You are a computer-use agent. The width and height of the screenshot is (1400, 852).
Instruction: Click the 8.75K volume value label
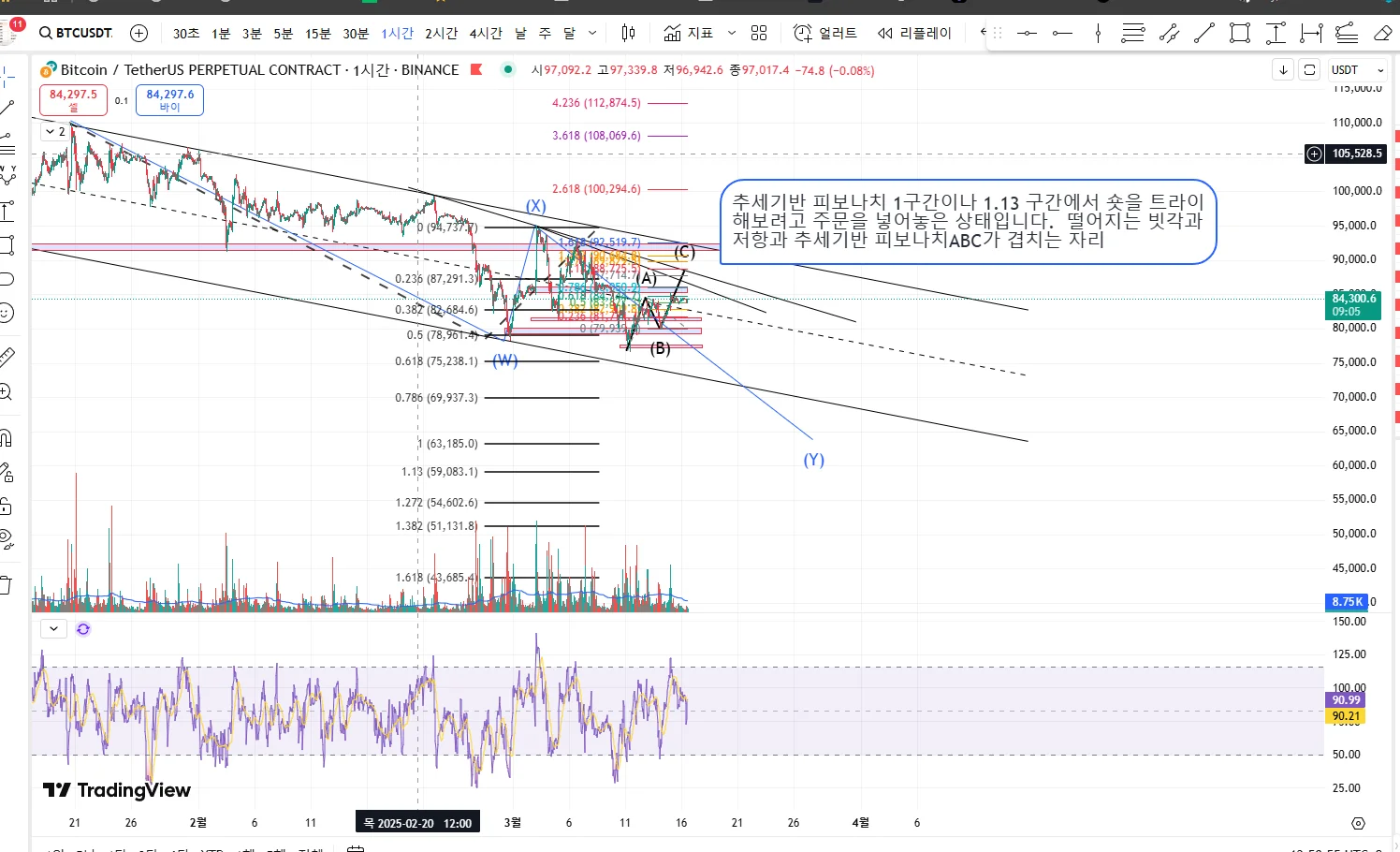1348,602
